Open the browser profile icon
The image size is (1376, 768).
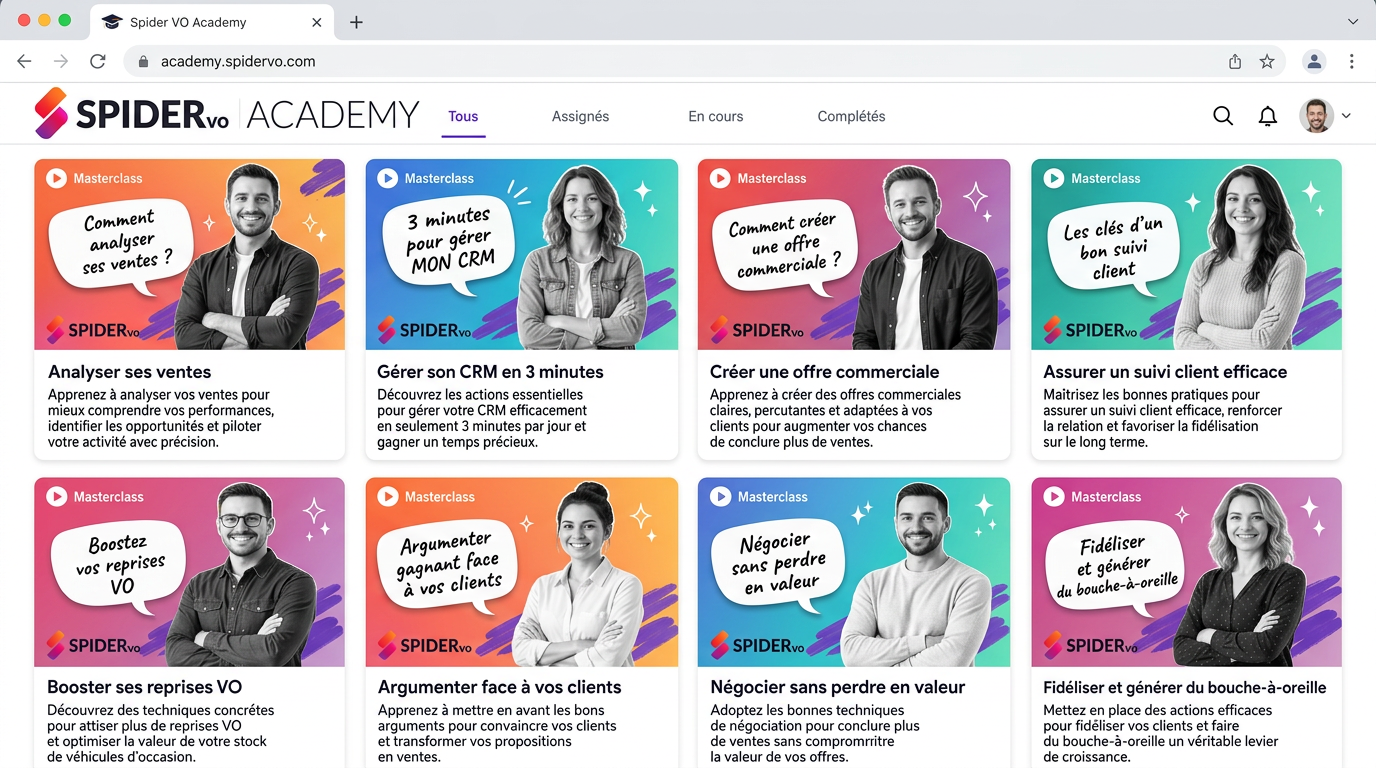pyautogui.click(x=1314, y=61)
